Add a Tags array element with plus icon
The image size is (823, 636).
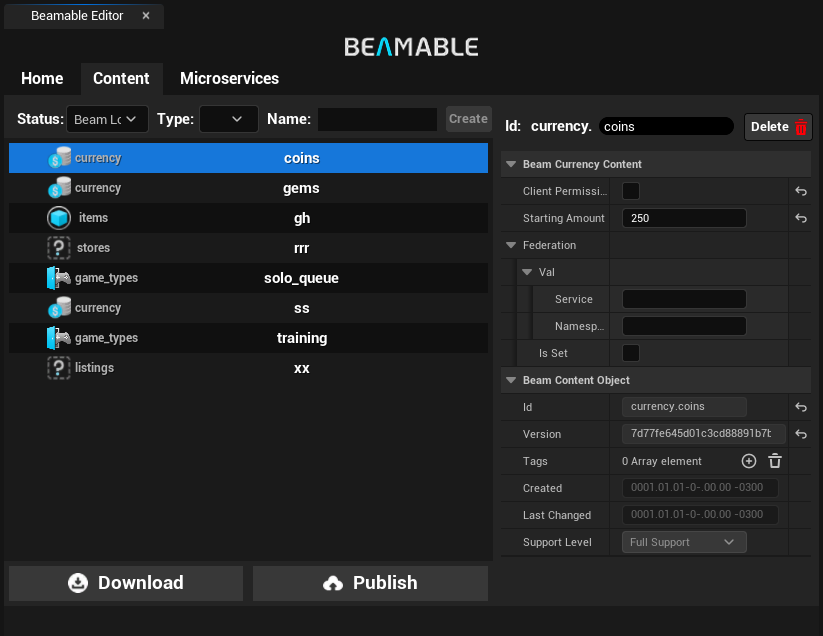pos(748,461)
